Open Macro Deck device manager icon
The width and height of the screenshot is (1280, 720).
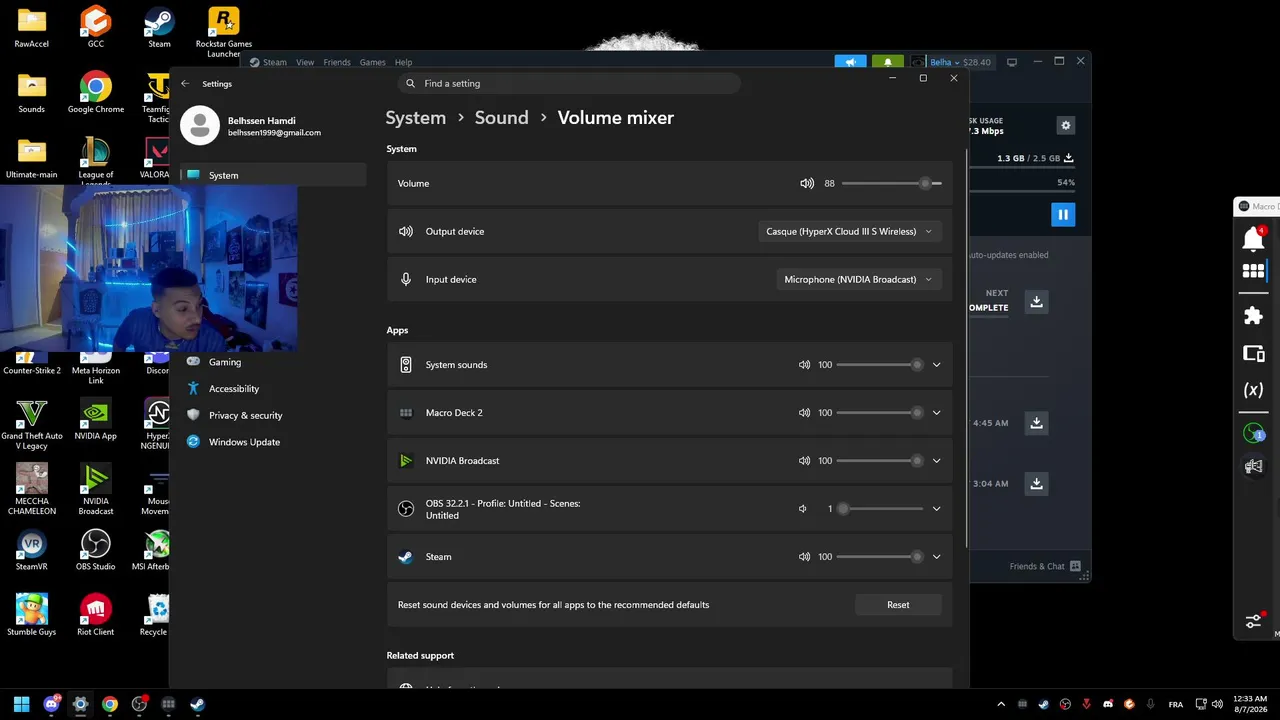click(x=1253, y=353)
